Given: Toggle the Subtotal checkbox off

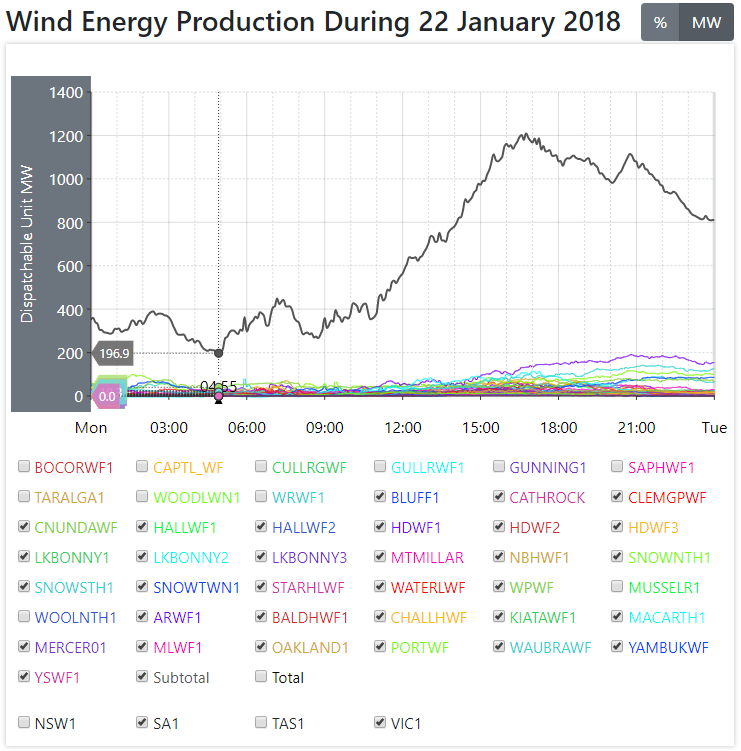Looking at the screenshot, I should tap(143, 677).
